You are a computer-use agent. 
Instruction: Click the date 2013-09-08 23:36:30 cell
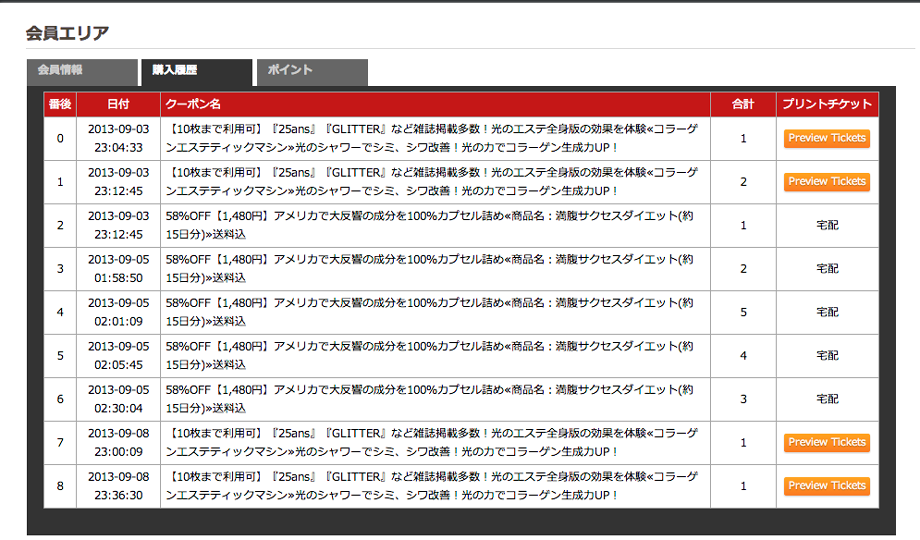pos(118,486)
